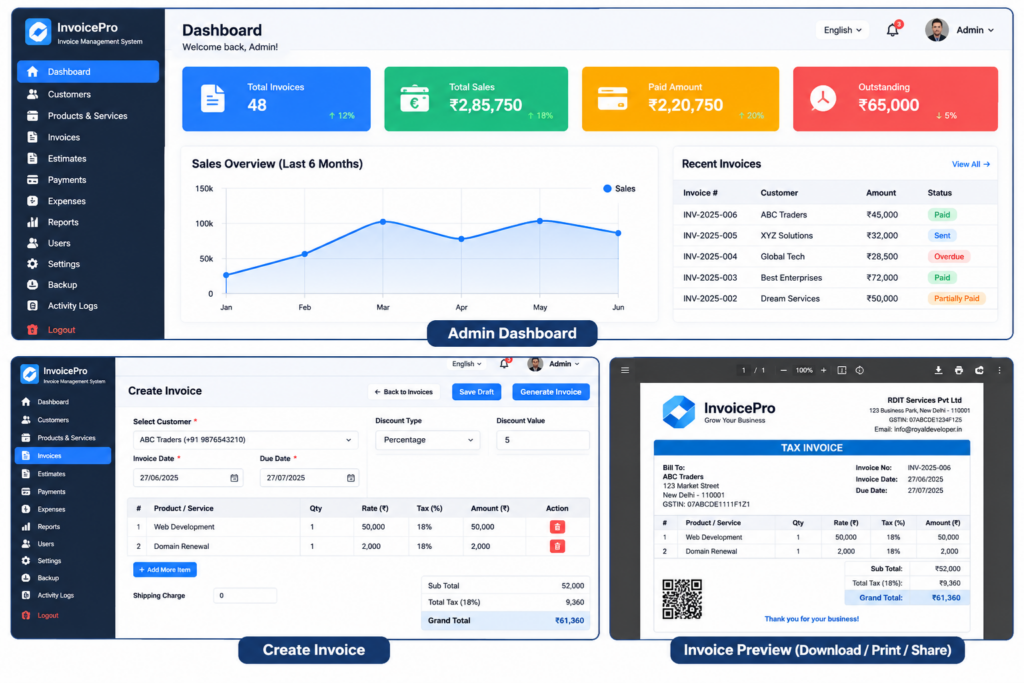Click the dashboard notification bell icon
The height and width of the screenshot is (683, 1024).
point(892,30)
